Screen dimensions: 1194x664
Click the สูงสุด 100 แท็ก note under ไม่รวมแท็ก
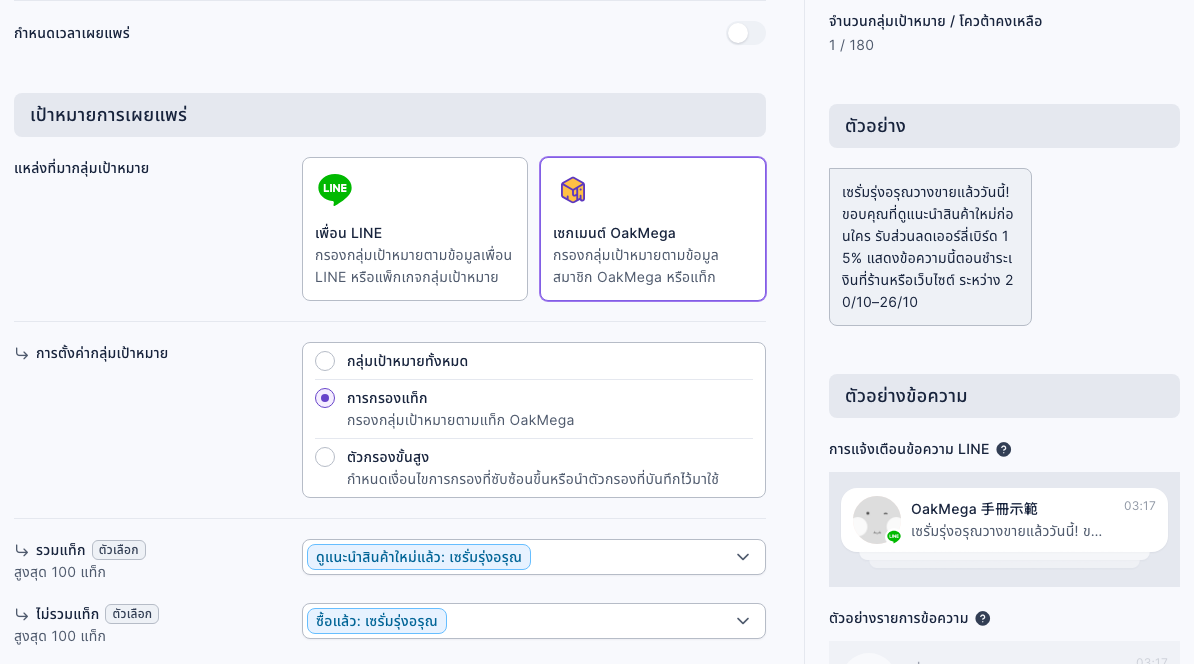60,636
